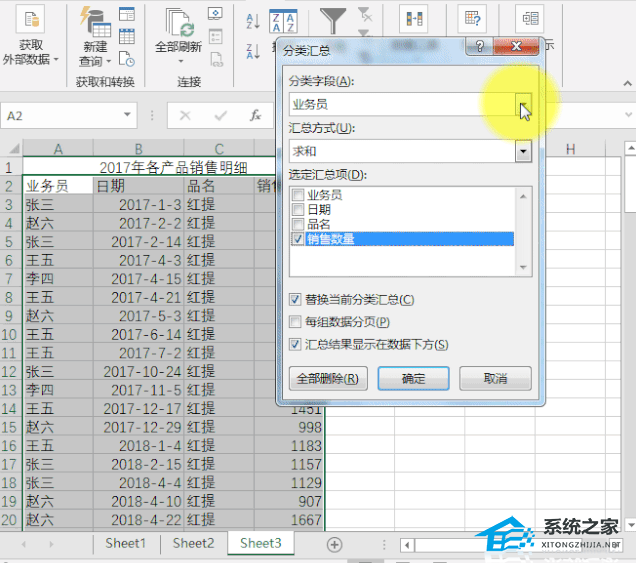Click the help question mark in dialog
The width and height of the screenshot is (636, 563).
pyautogui.click(x=480, y=47)
